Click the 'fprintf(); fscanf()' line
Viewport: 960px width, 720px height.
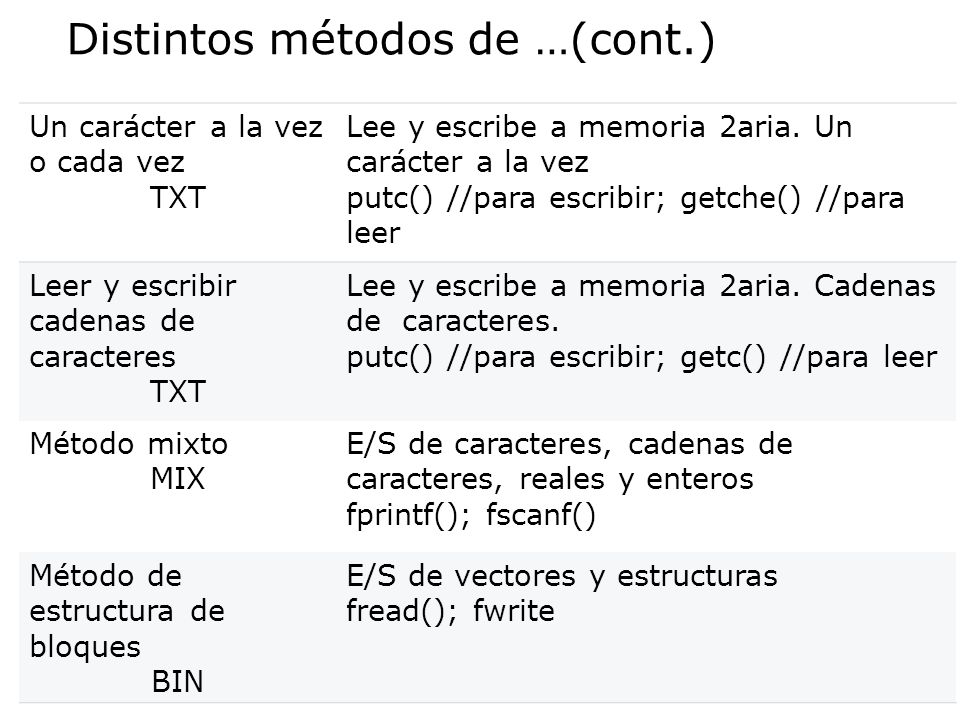(471, 514)
